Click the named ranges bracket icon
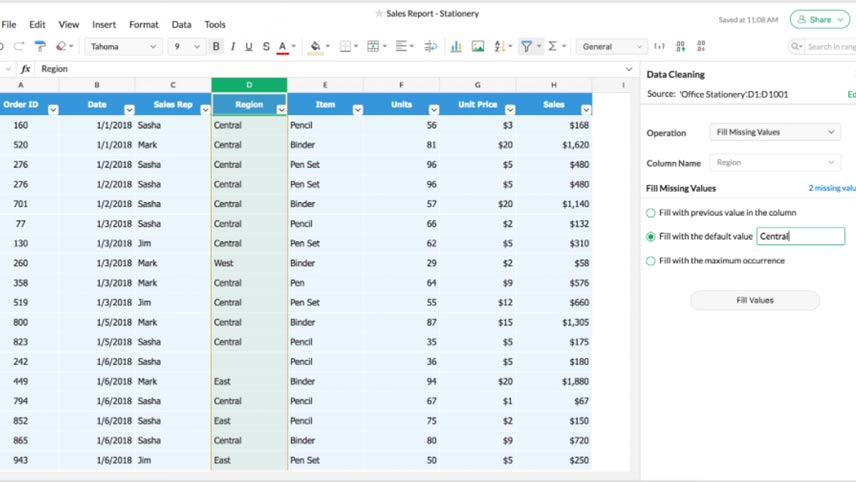 tap(659, 46)
